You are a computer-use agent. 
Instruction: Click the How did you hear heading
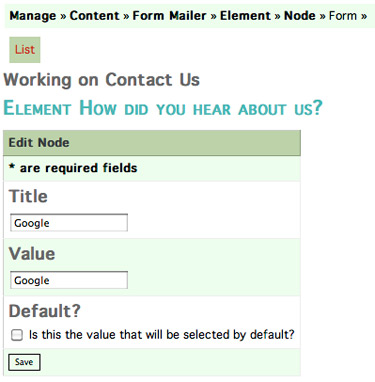click(163, 108)
